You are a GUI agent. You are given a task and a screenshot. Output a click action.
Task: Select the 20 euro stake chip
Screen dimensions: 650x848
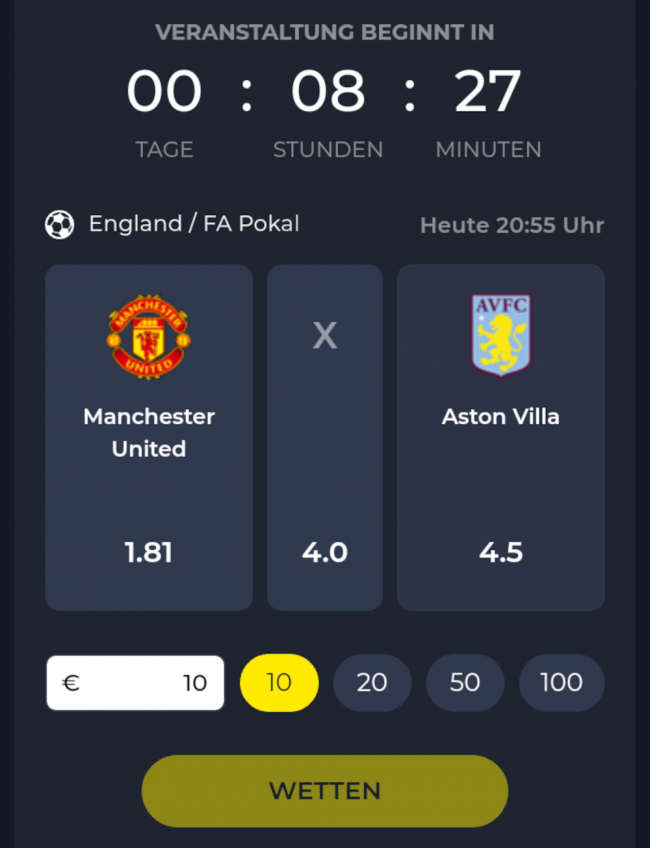pyautogui.click(x=372, y=683)
